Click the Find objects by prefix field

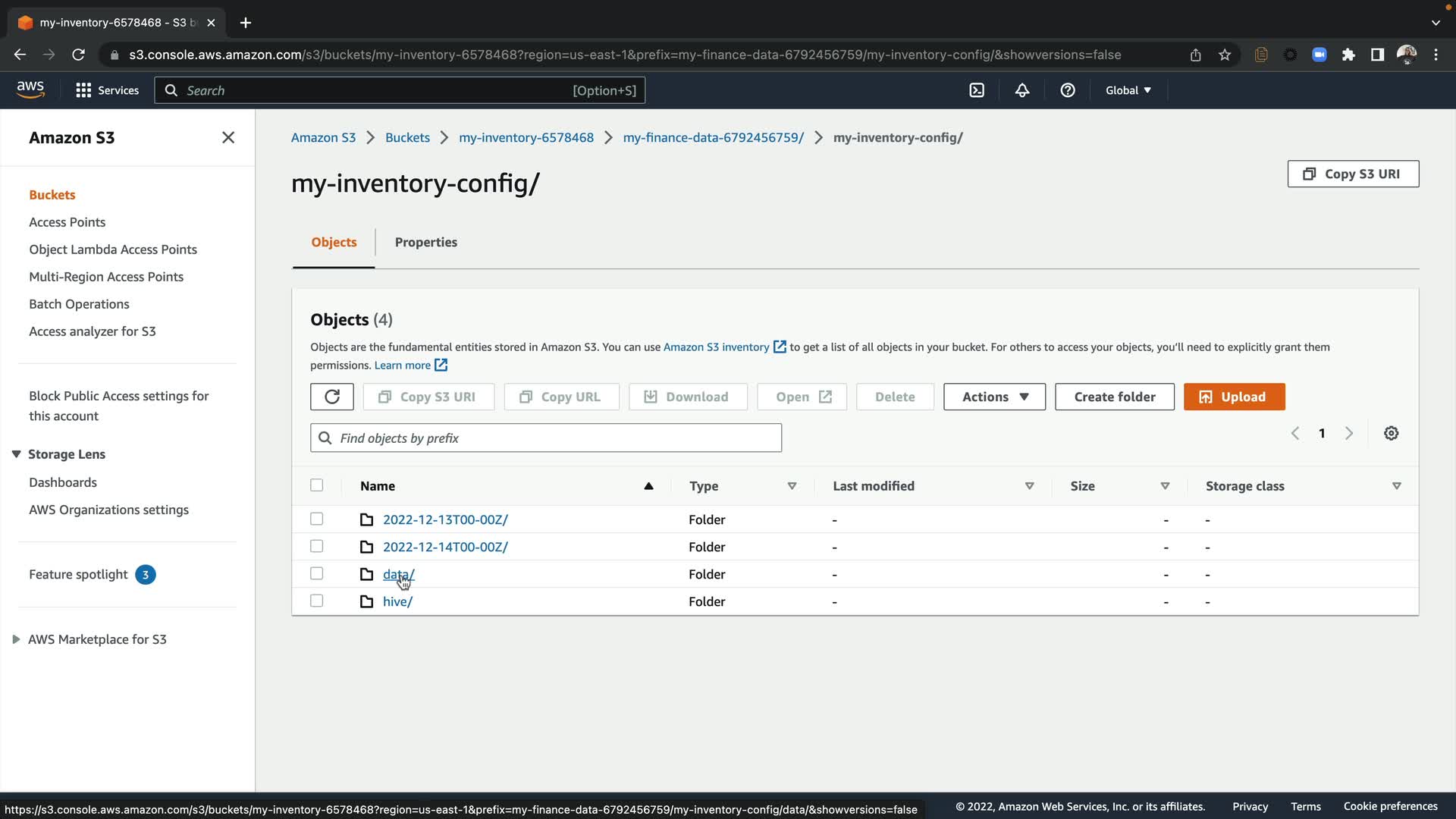coord(546,438)
